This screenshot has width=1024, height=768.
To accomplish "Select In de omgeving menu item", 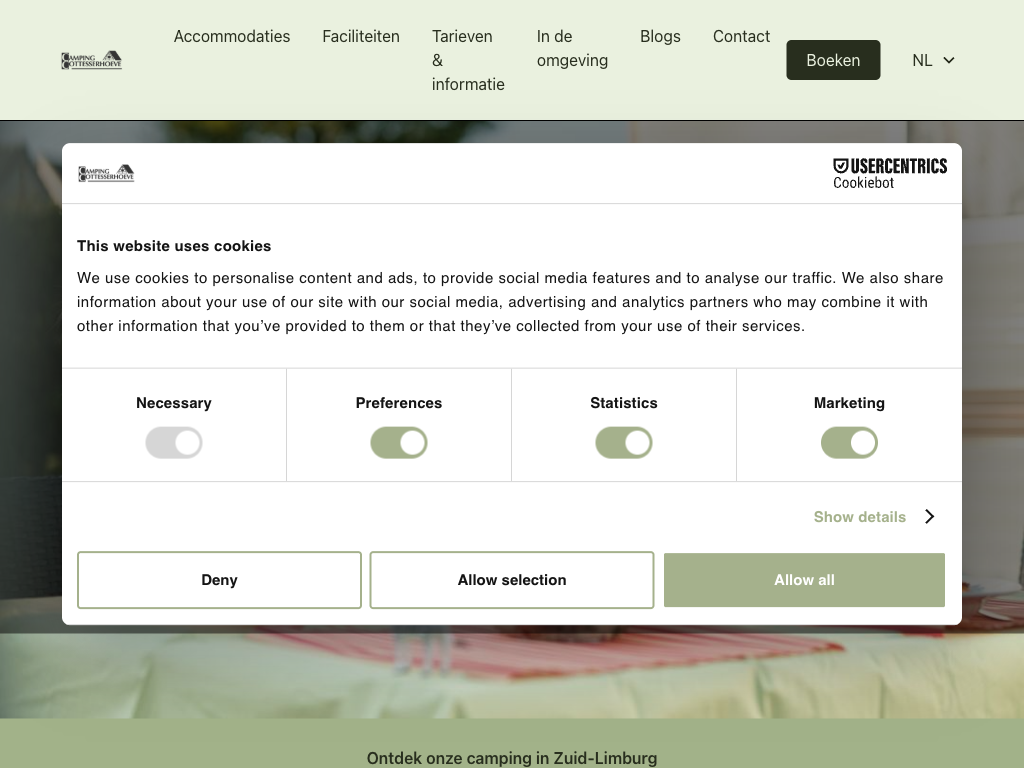I will (x=572, y=48).
